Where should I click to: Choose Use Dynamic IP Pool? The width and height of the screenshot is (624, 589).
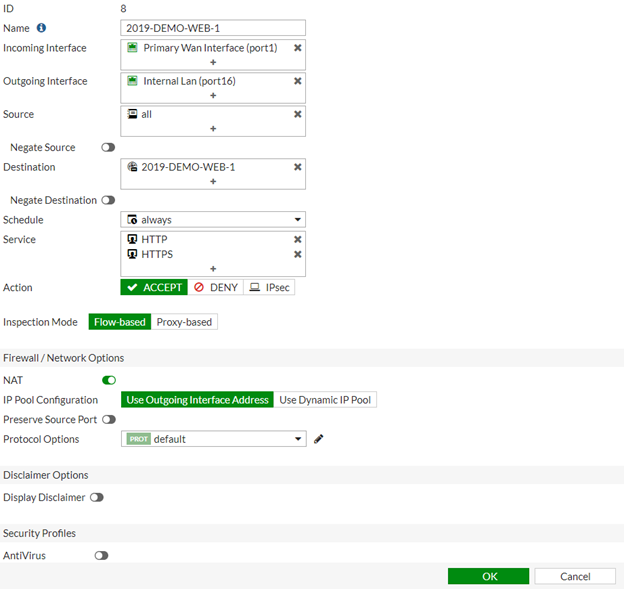pos(325,400)
